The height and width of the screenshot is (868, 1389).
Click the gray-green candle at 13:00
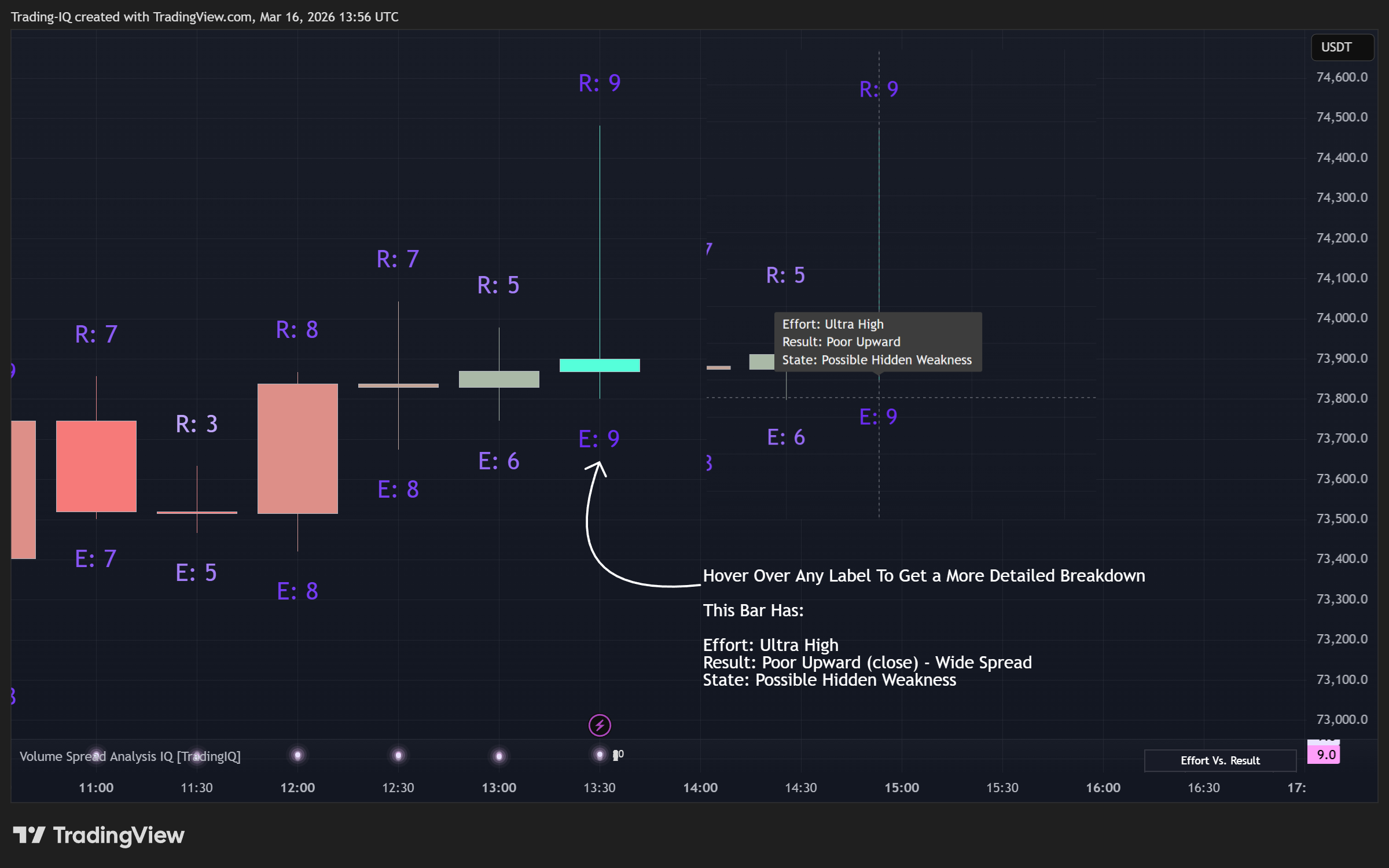click(x=499, y=379)
